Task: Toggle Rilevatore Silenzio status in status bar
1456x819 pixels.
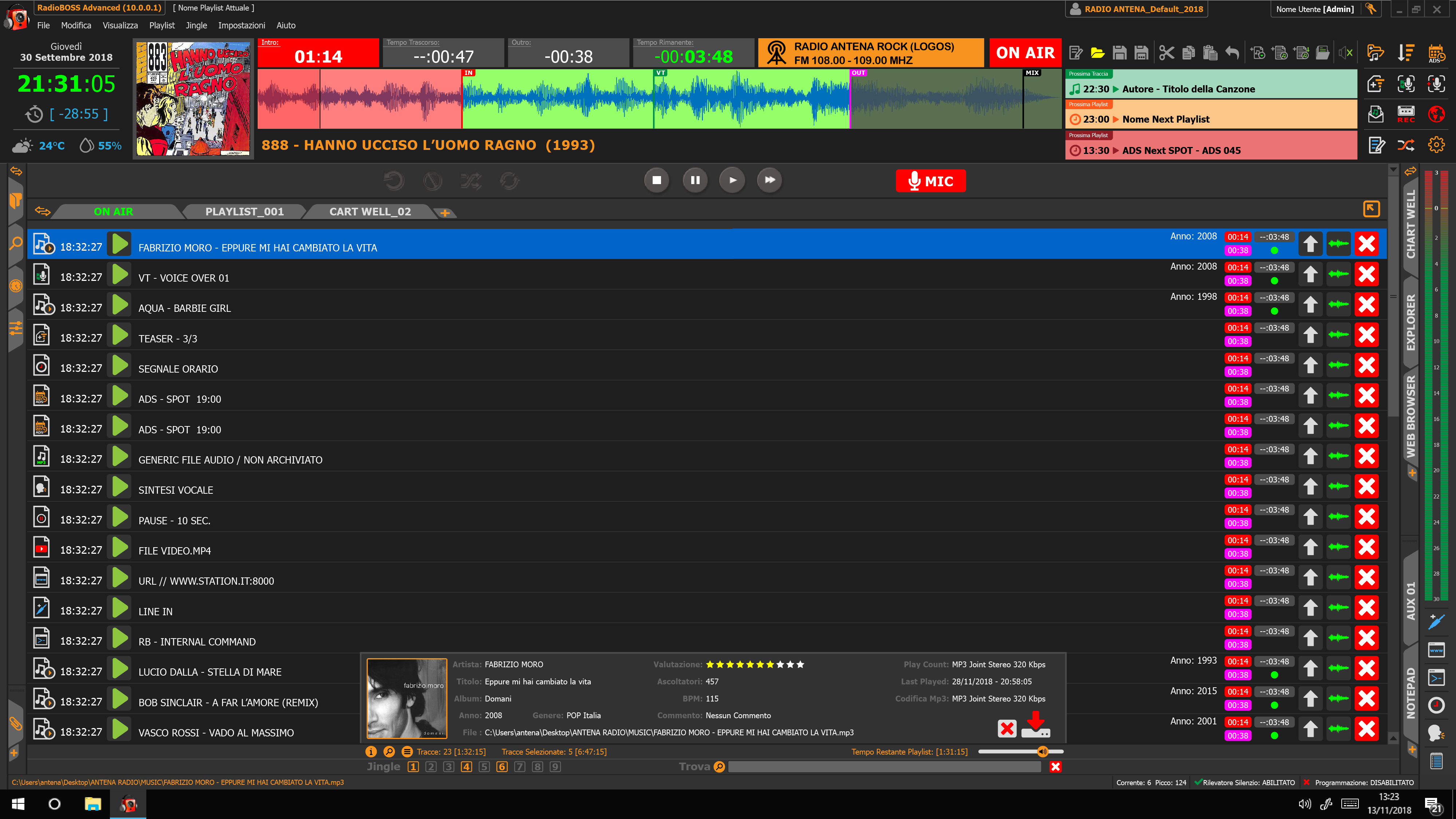Action: click(x=1244, y=783)
